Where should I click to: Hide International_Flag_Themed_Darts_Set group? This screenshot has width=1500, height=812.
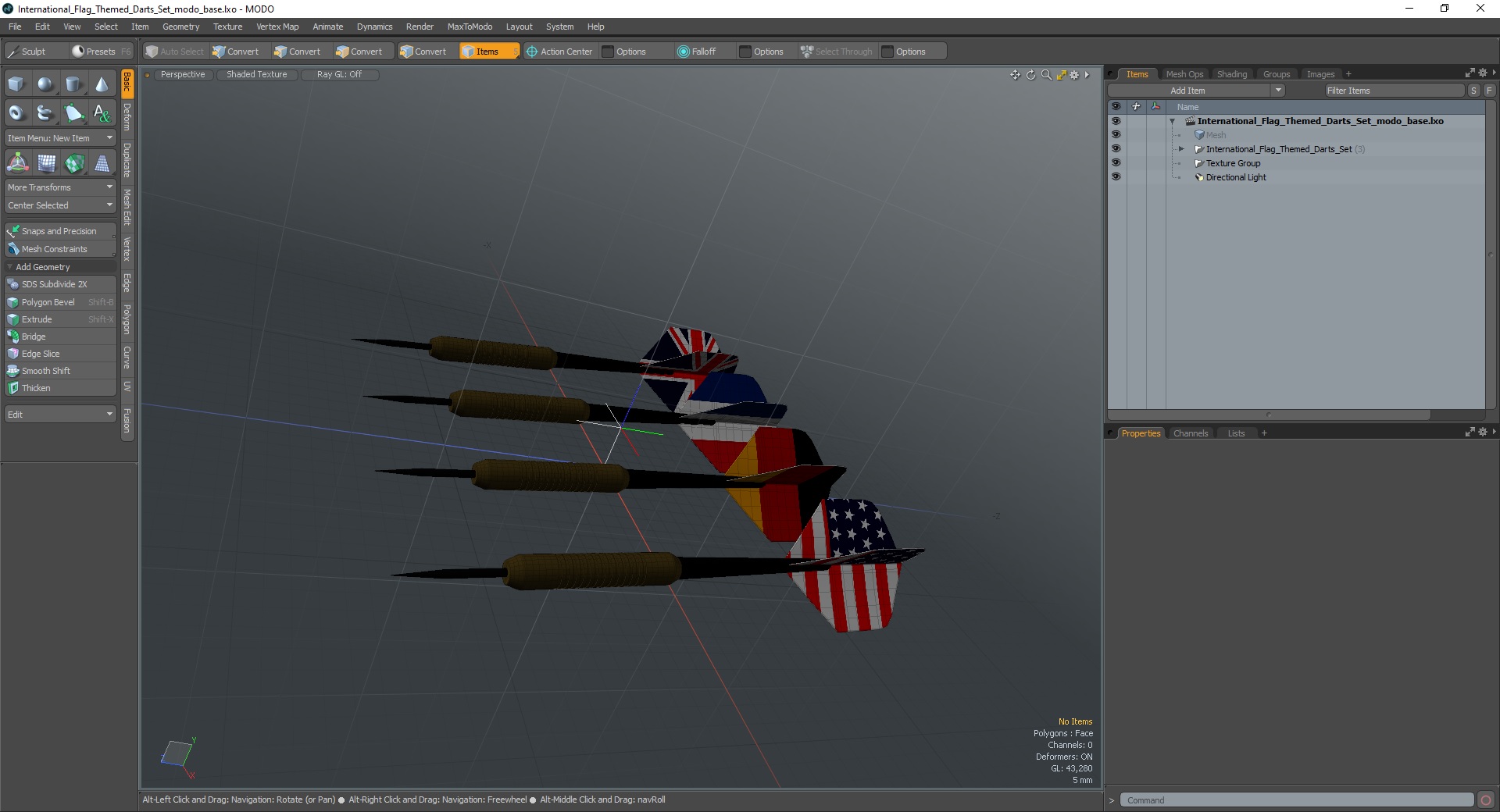coord(1116,149)
